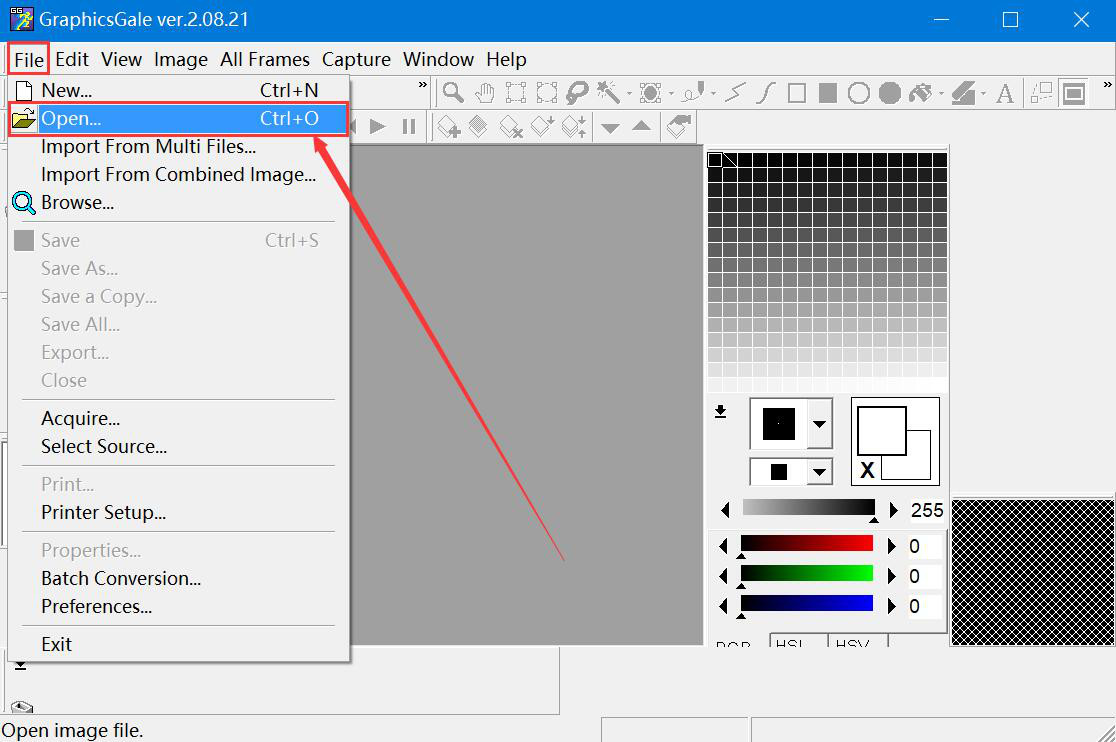
Task: Choose the Text tool
Action: 1005,94
